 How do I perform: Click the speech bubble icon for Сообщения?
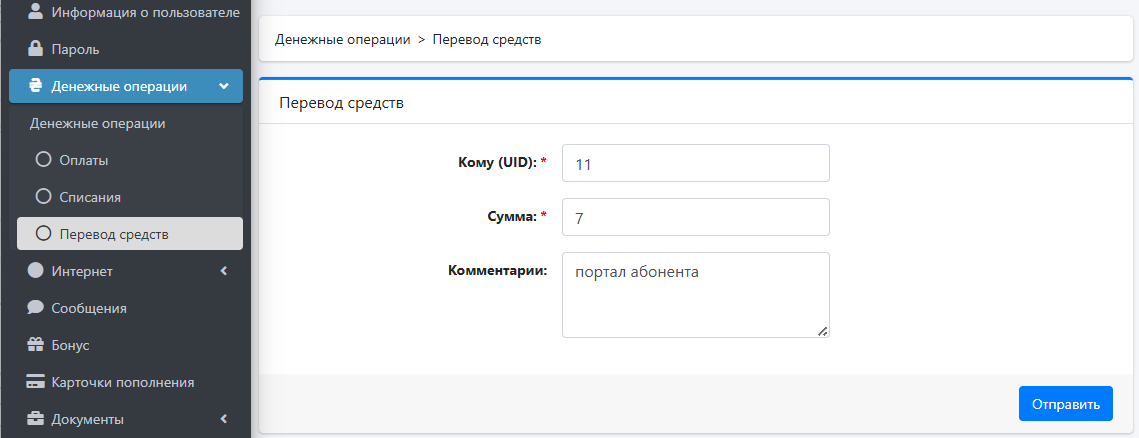(35, 308)
